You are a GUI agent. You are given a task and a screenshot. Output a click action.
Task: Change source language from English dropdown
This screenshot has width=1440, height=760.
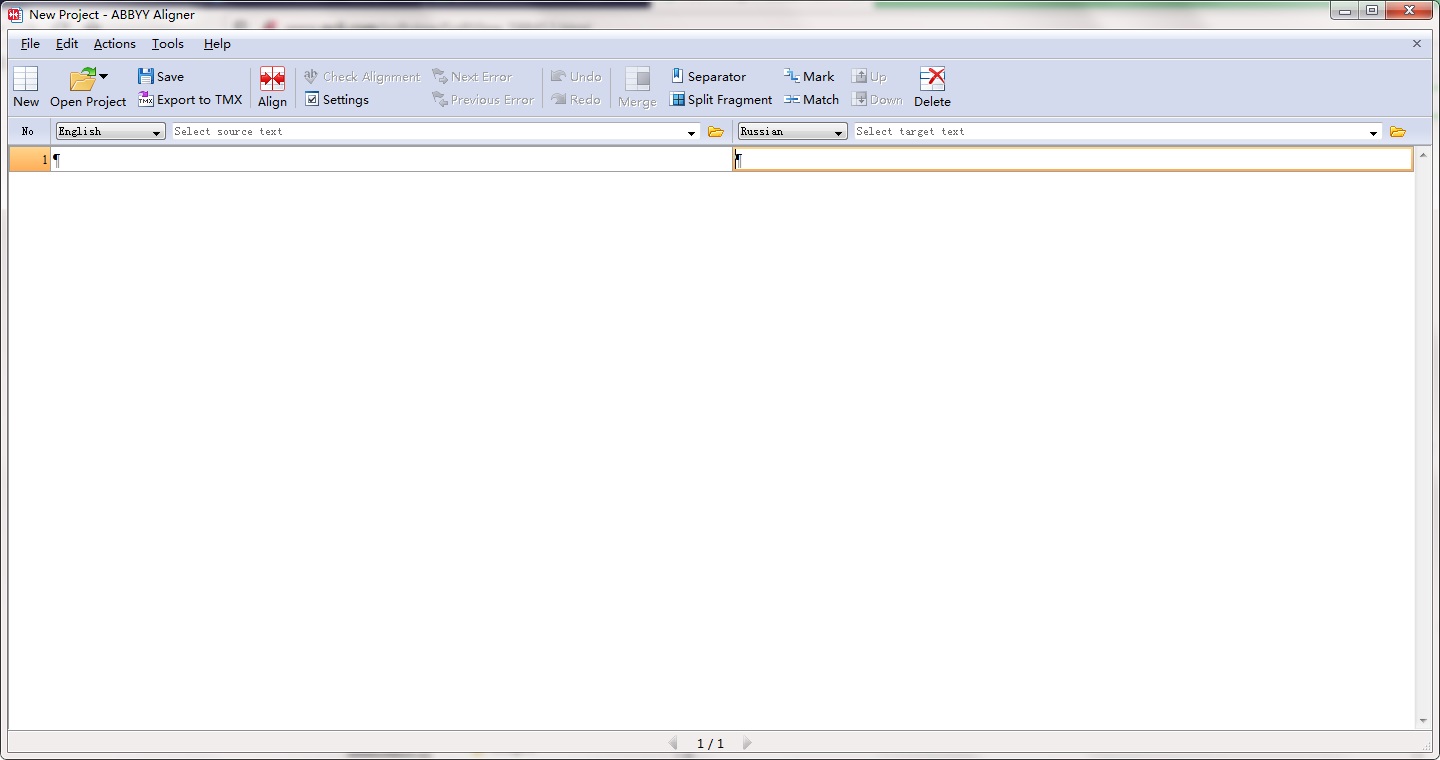tap(110, 131)
